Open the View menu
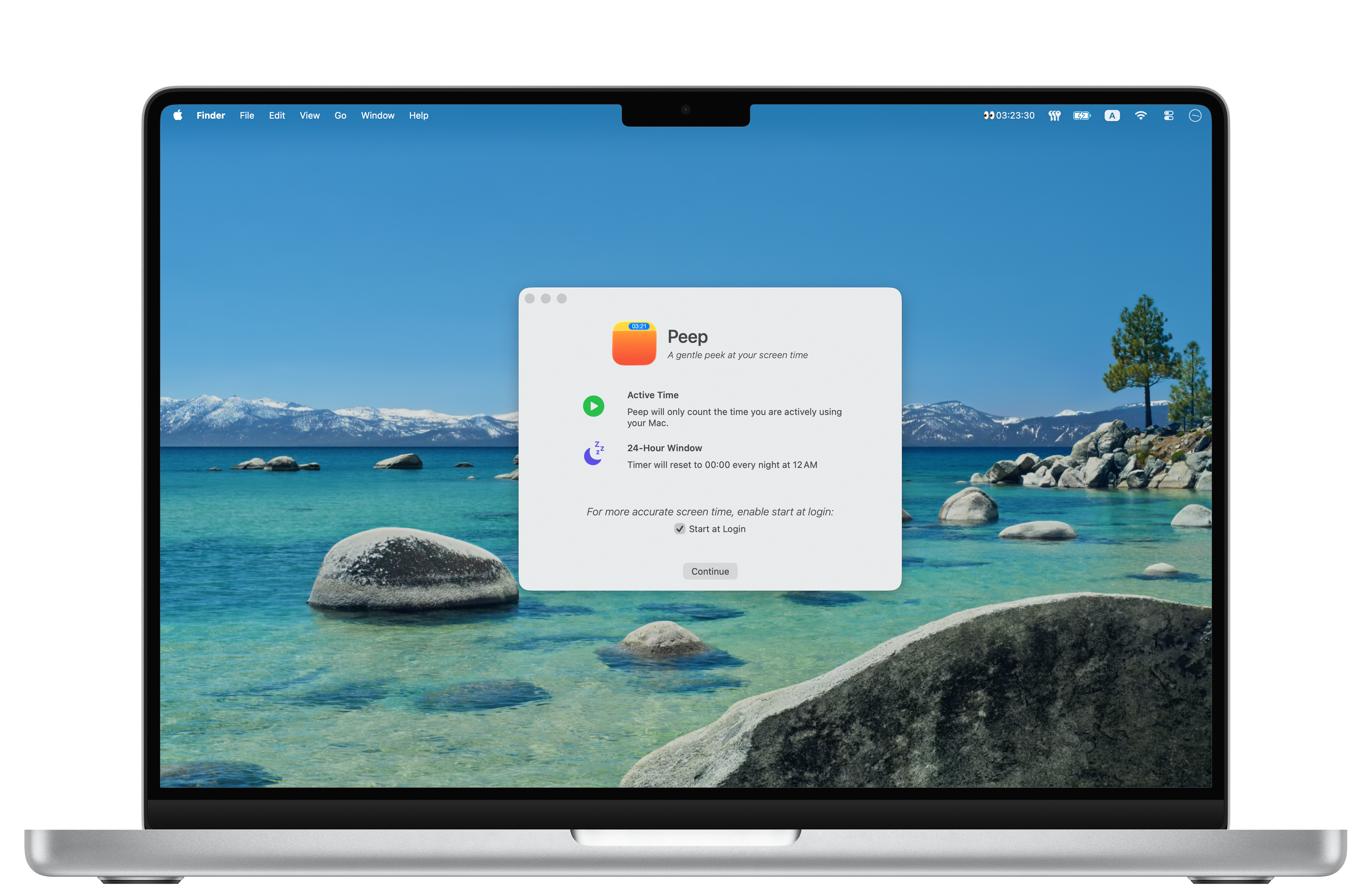This screenshot has height=892, width=1372. [310, 115]
